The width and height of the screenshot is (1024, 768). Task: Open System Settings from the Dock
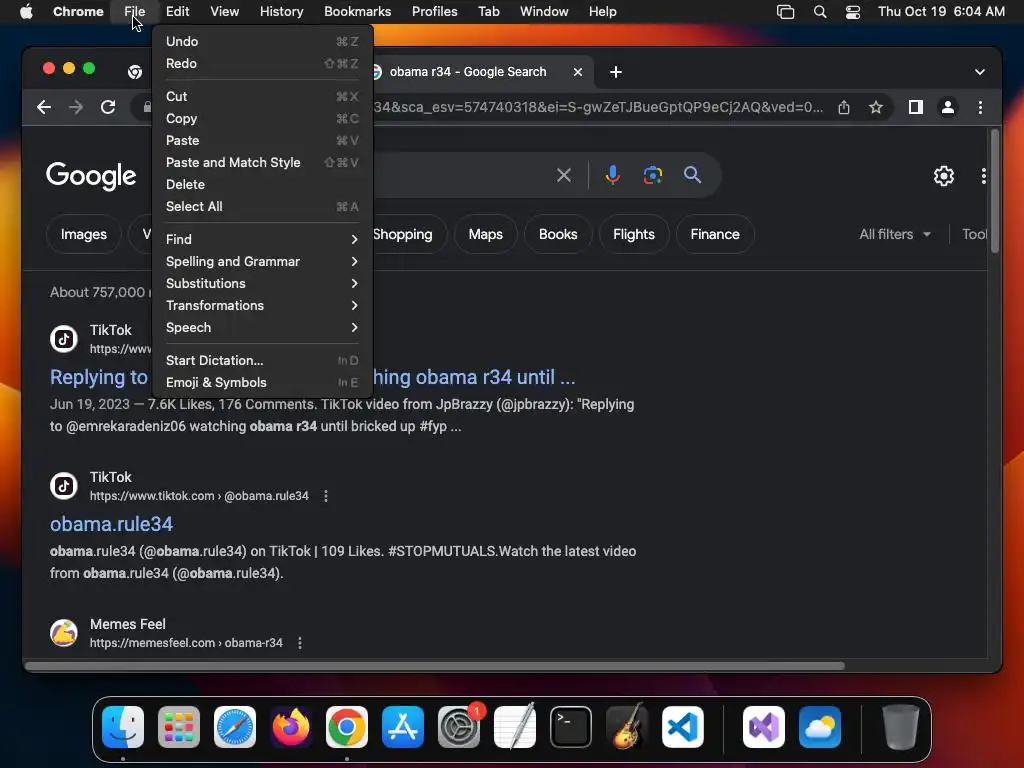point(458,727)
